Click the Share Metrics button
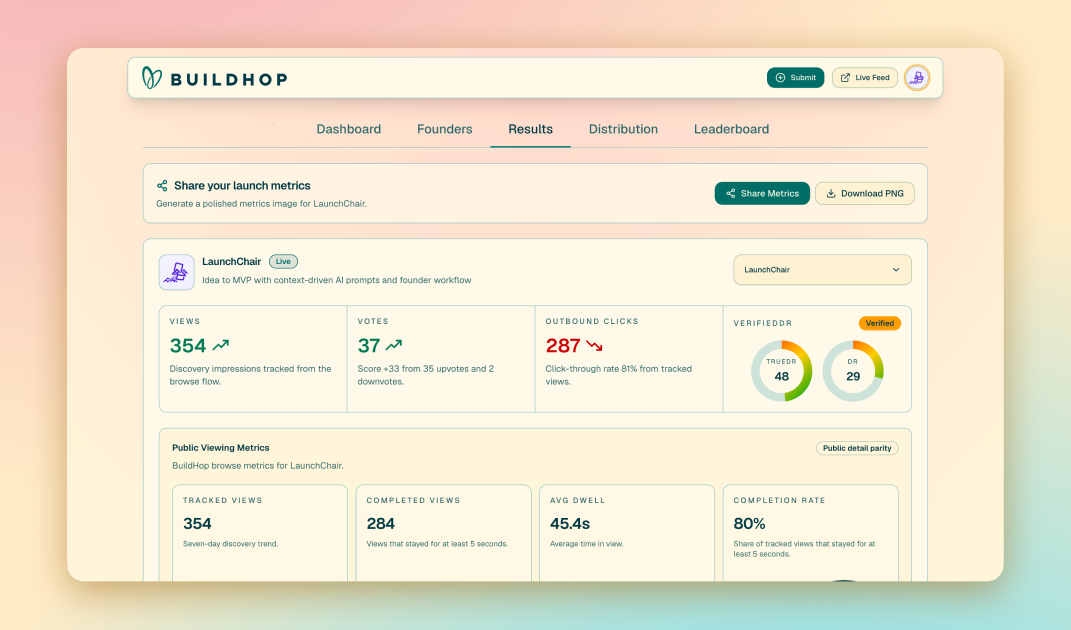1071x630 pixels. coord(762,193)
